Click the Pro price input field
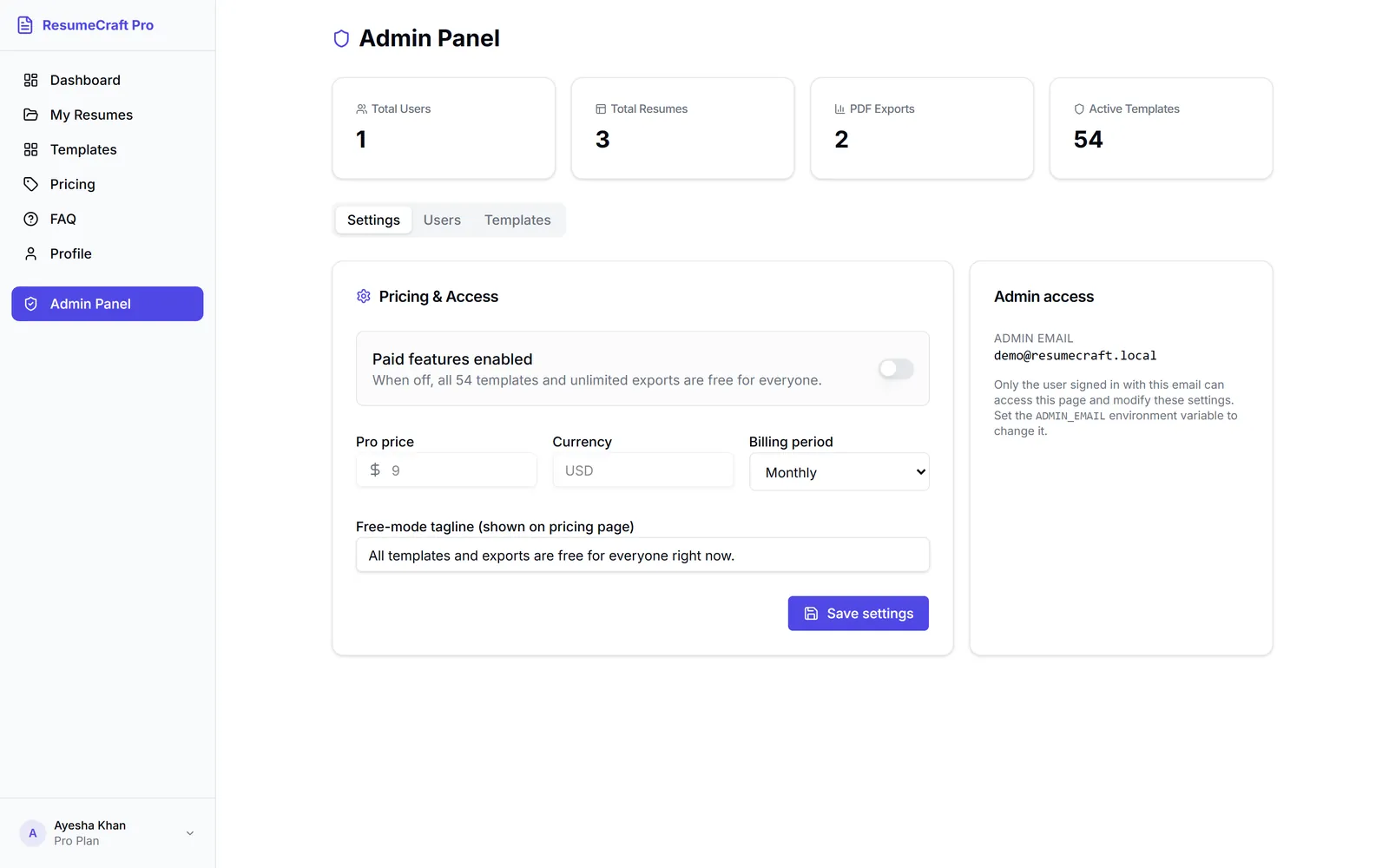1389x868 pixels. click(x=446, y=470)
